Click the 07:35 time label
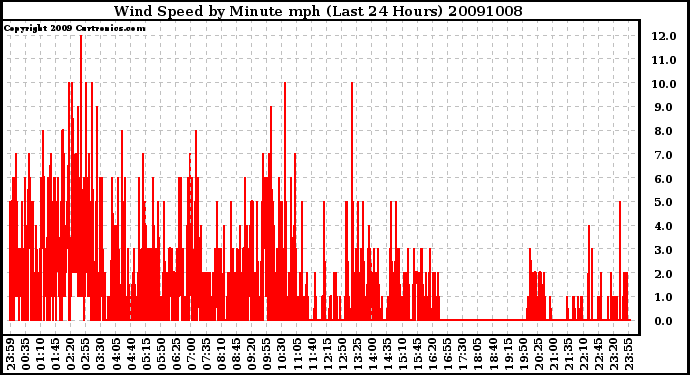Screen dimensions: 690x375 (x=206, y=355)
